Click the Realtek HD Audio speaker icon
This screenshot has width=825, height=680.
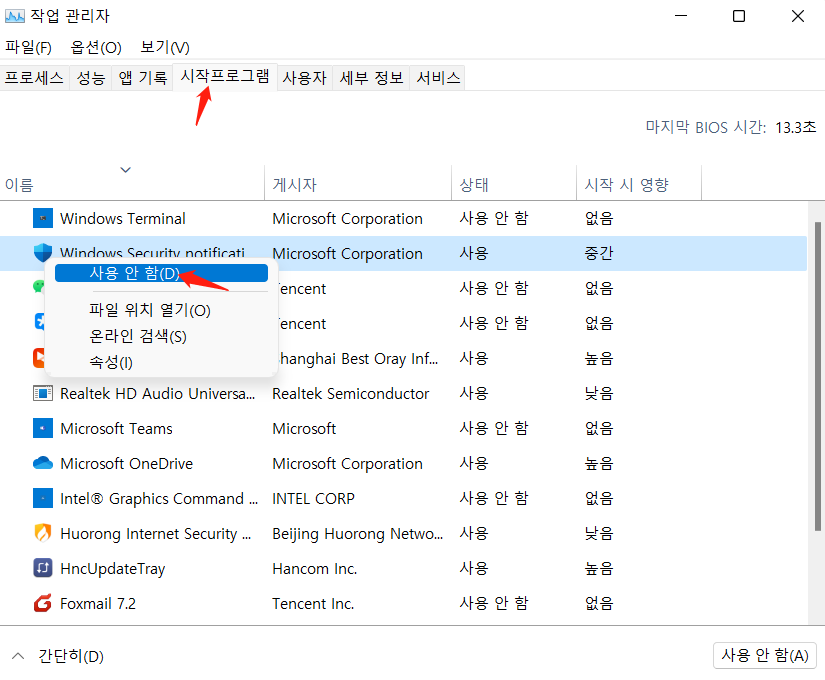(x=42, y=393)
